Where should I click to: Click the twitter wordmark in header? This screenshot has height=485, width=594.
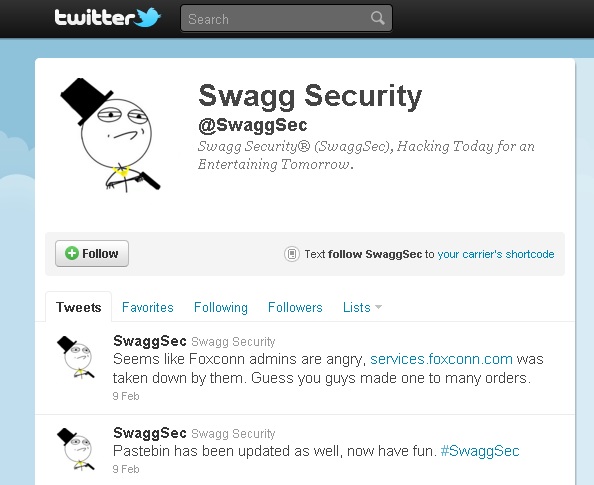pyautogui.click(x=95, y=17)
